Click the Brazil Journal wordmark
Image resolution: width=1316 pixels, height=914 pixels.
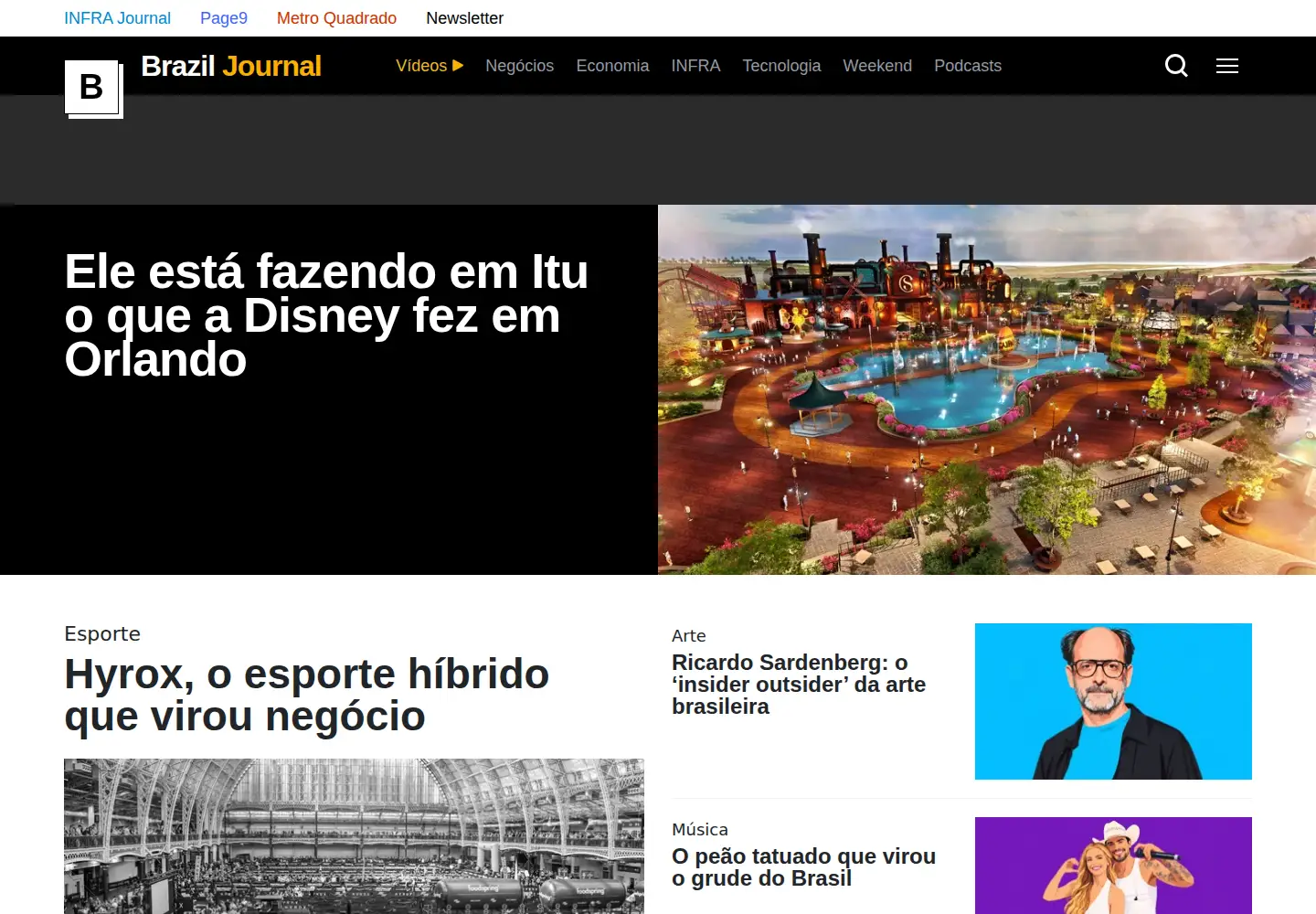pos(231,66)
